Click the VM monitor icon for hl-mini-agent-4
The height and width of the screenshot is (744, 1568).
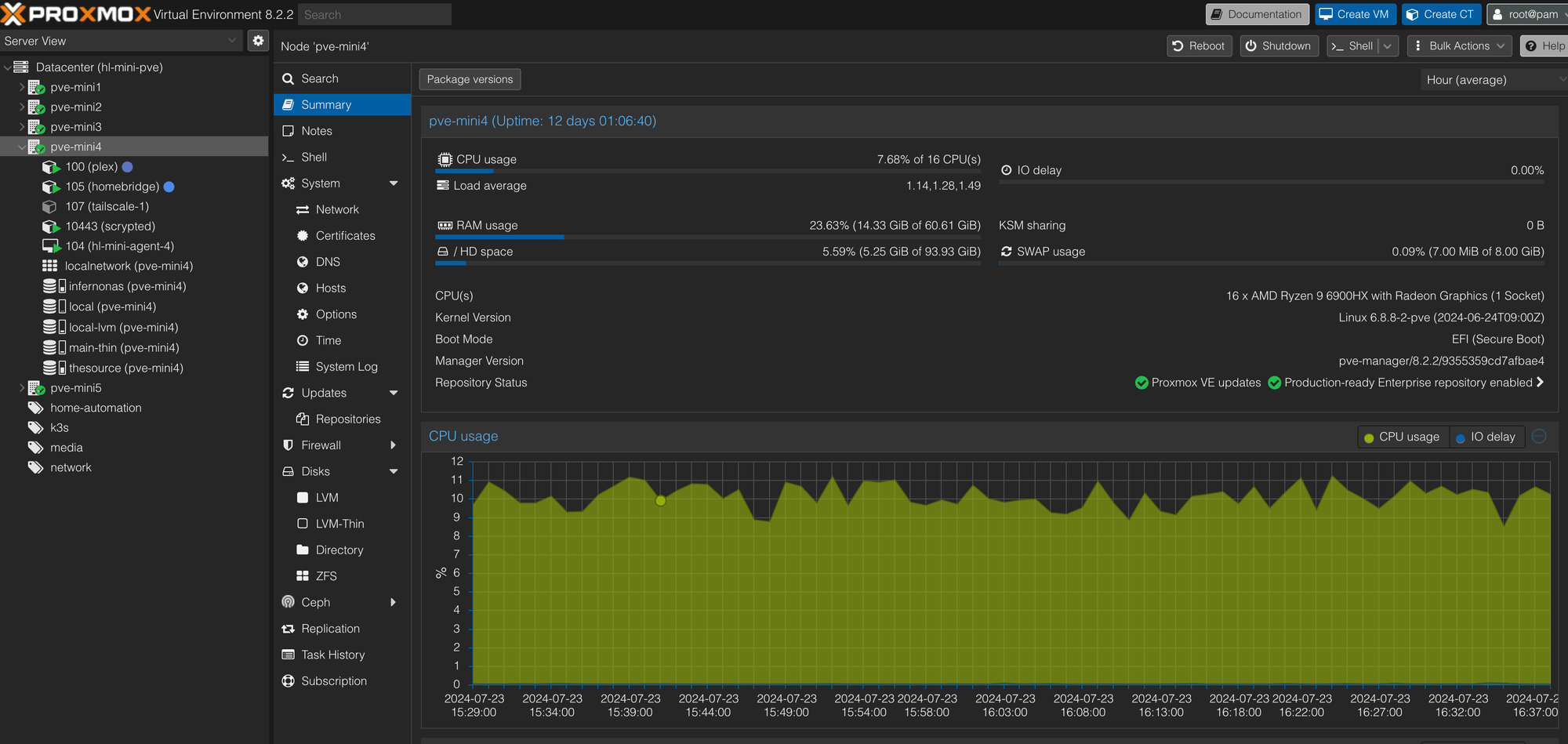click(51, 247)
